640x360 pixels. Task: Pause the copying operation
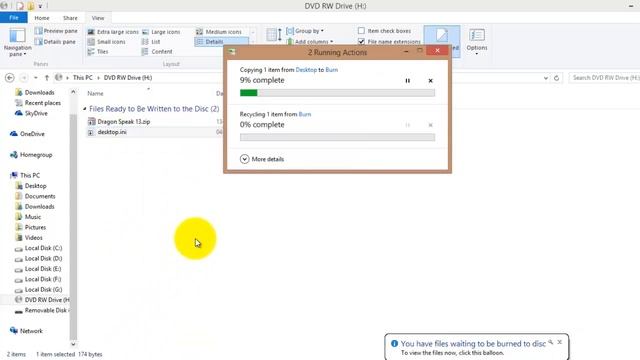click(407, 81)
